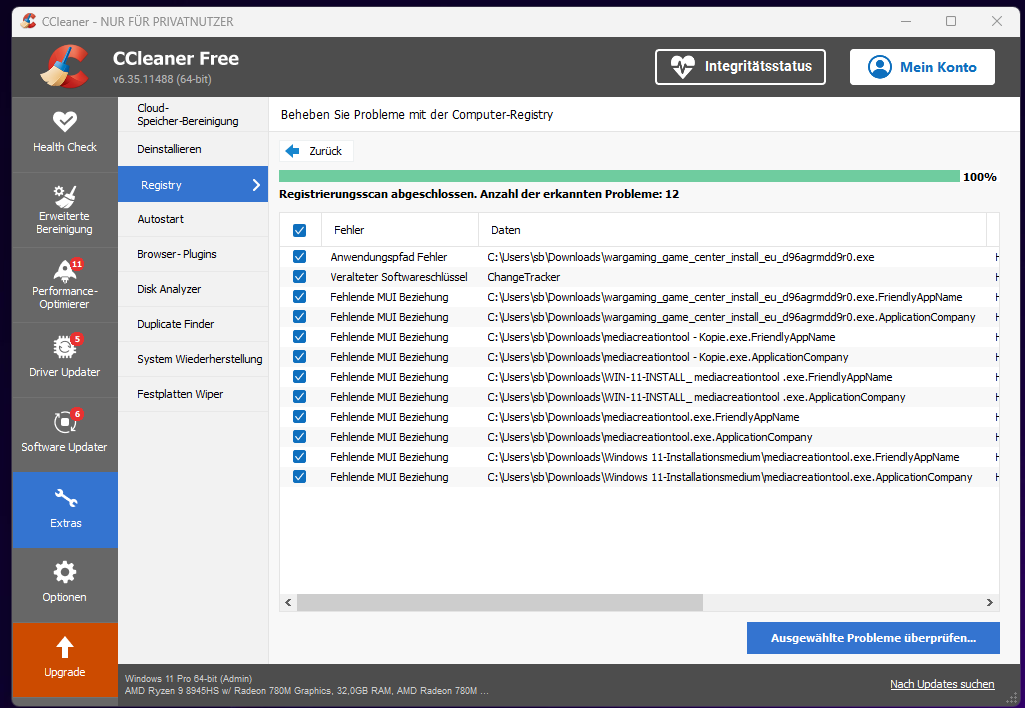Image resolution: width=1025 pixels, height=708 pixels.
Task: Open the Performance-Optimierer rocket icon
Action: 65,270
